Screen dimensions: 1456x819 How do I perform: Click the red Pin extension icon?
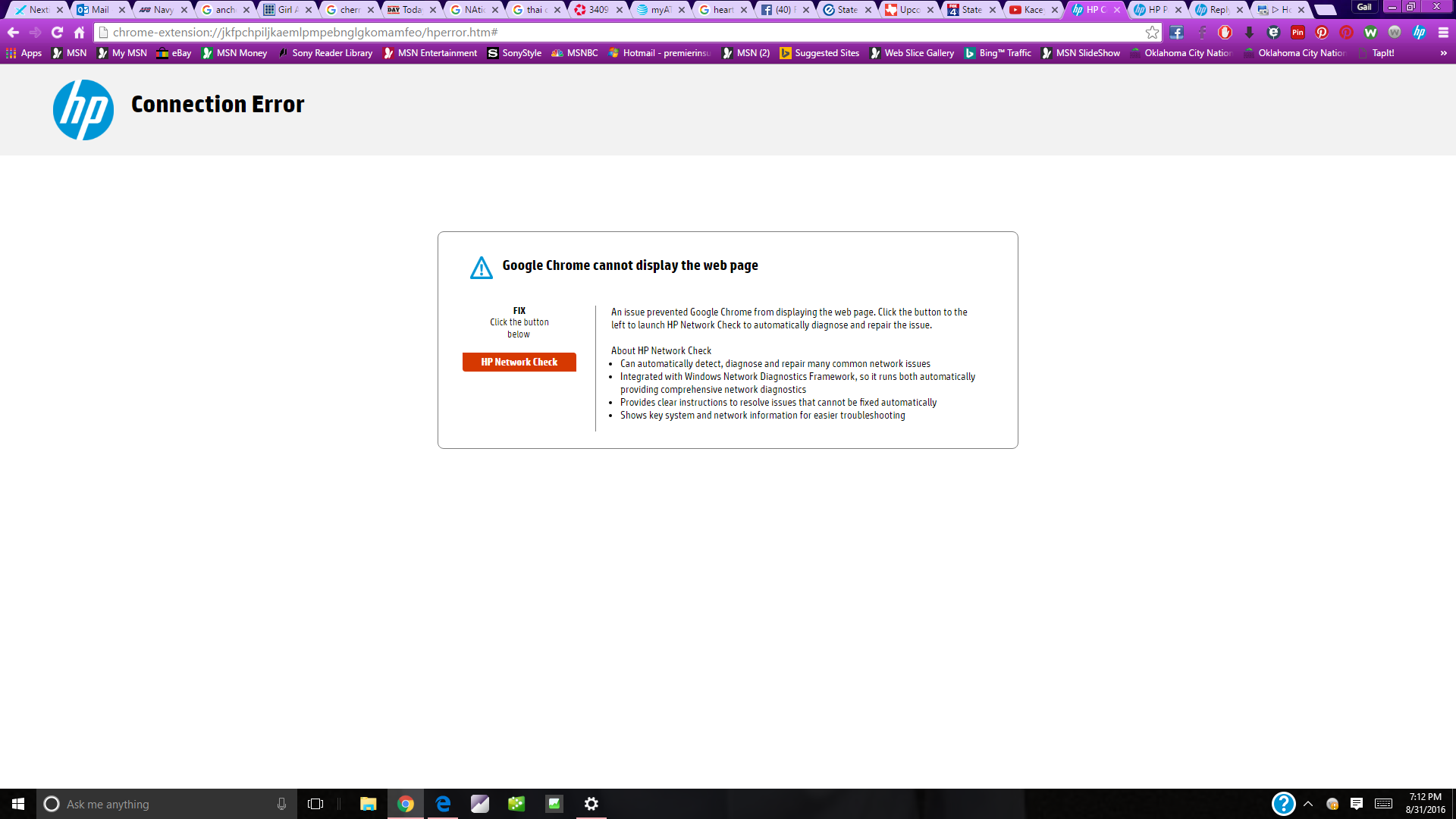(1298, 33)
